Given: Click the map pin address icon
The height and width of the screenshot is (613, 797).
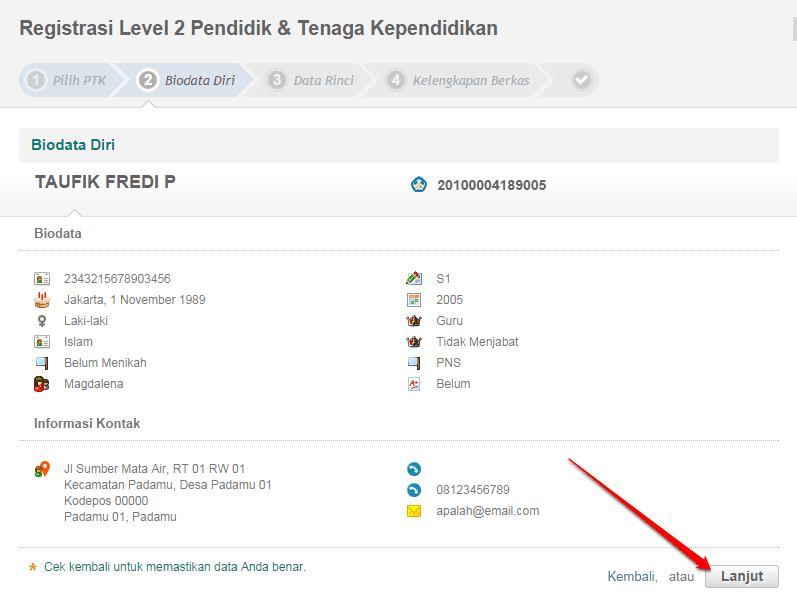Looking at the screenshot, I should (x=42, y=469).
